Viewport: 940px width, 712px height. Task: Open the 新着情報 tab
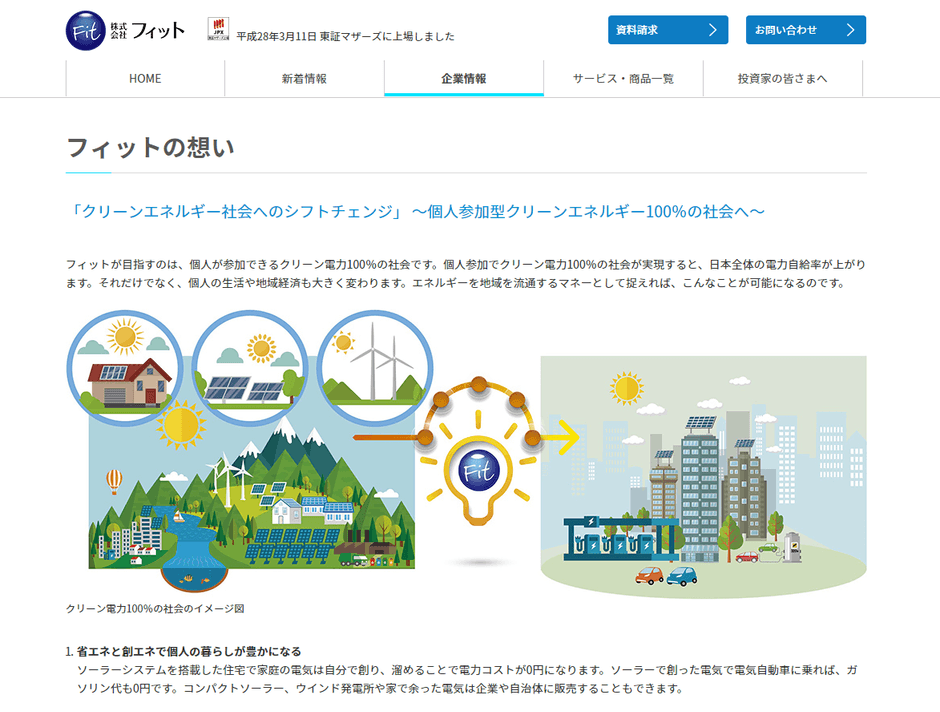coord(304,77)
